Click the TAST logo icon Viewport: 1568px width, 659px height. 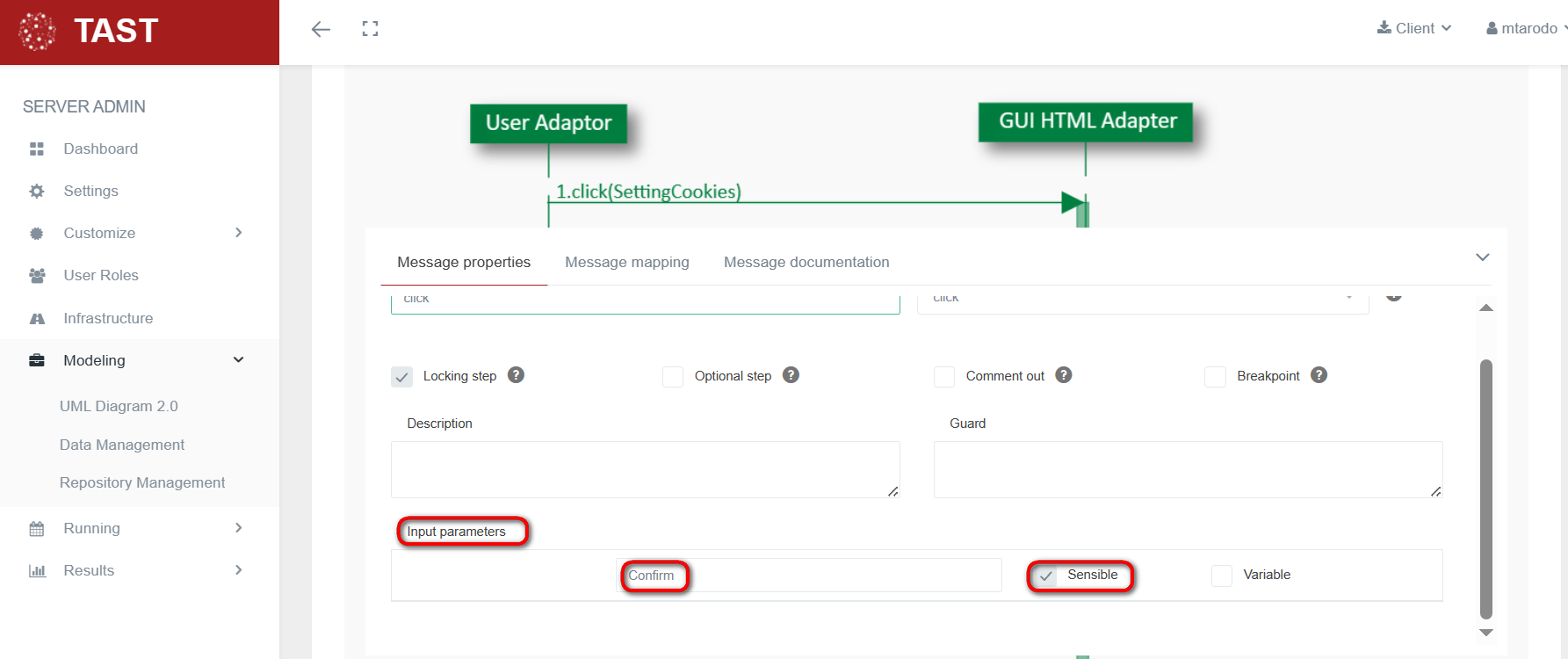(37, 32)
